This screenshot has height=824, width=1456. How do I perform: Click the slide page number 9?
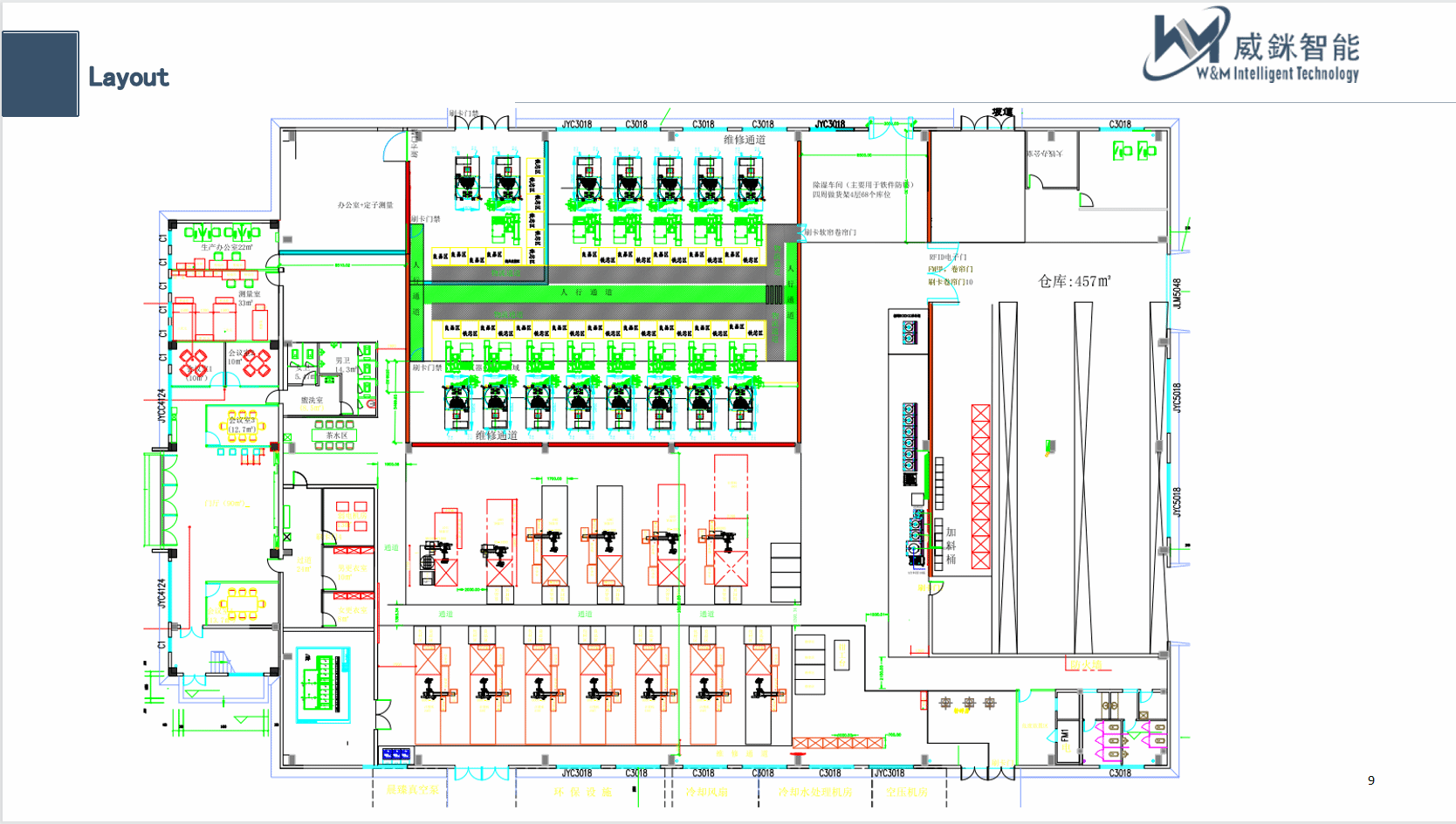(1370, 780)
